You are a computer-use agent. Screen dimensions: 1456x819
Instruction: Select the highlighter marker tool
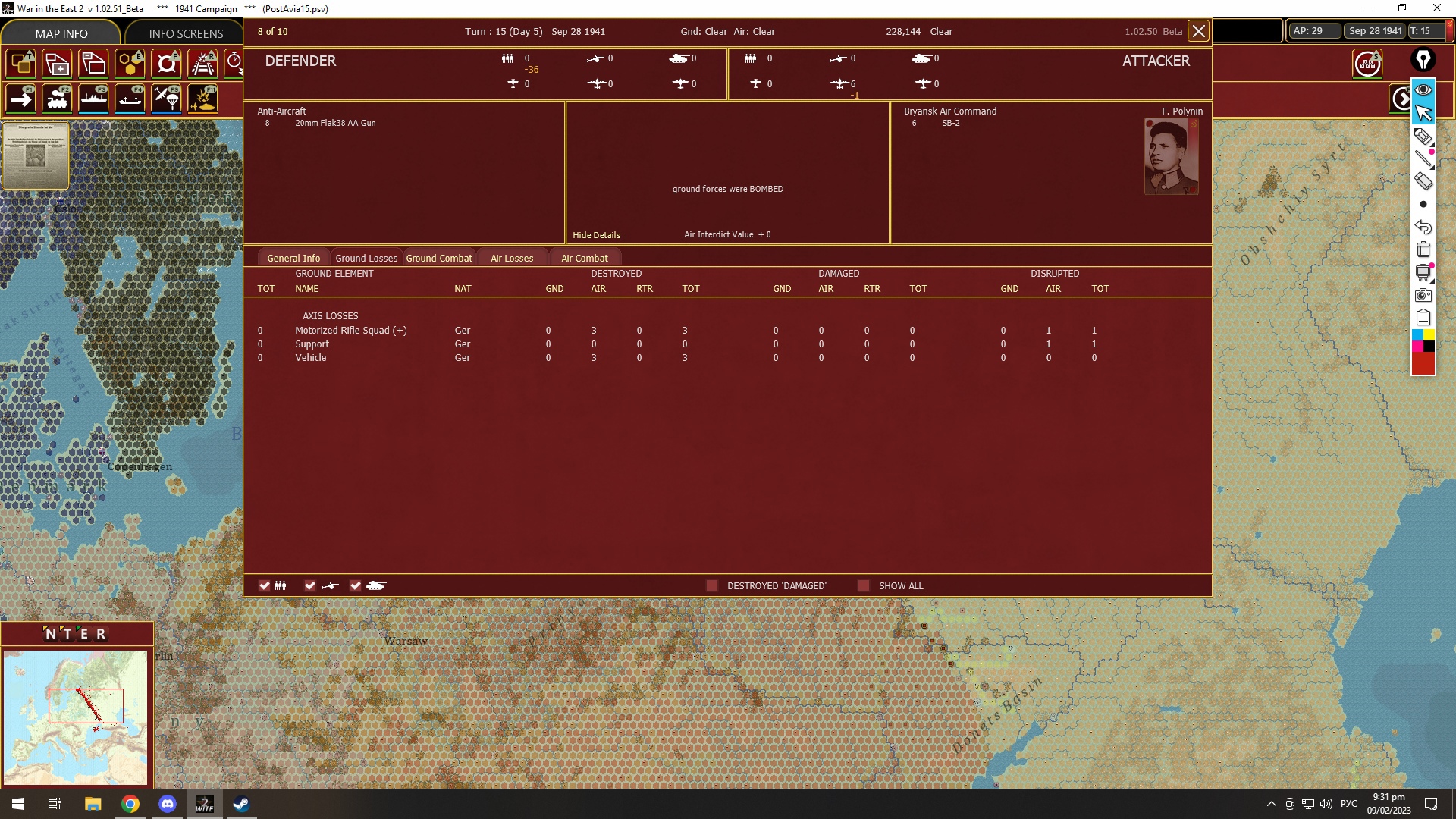pyautogui.click(x=1423, y=136)
